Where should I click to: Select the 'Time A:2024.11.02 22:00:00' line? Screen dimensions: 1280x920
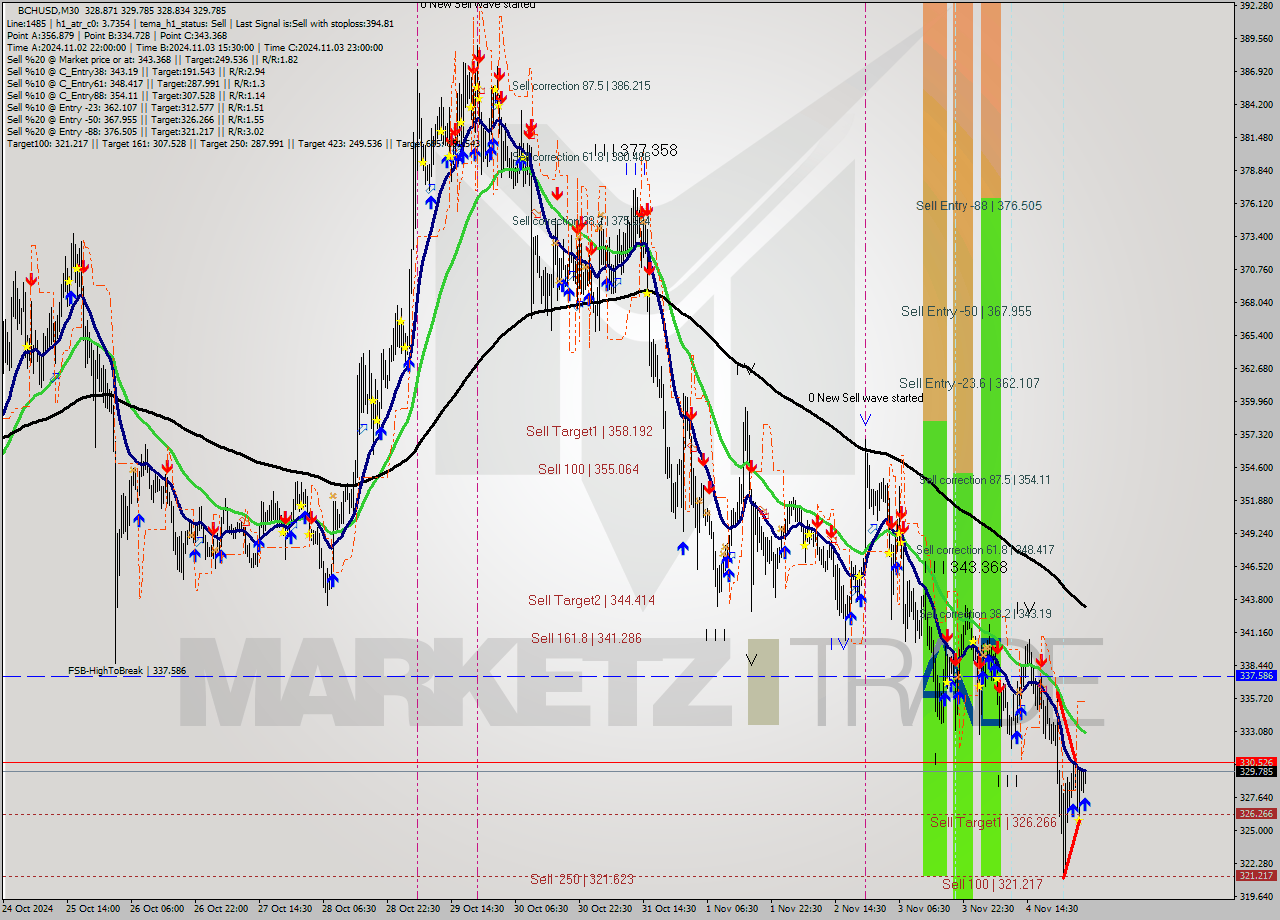(x=66, y=47)
